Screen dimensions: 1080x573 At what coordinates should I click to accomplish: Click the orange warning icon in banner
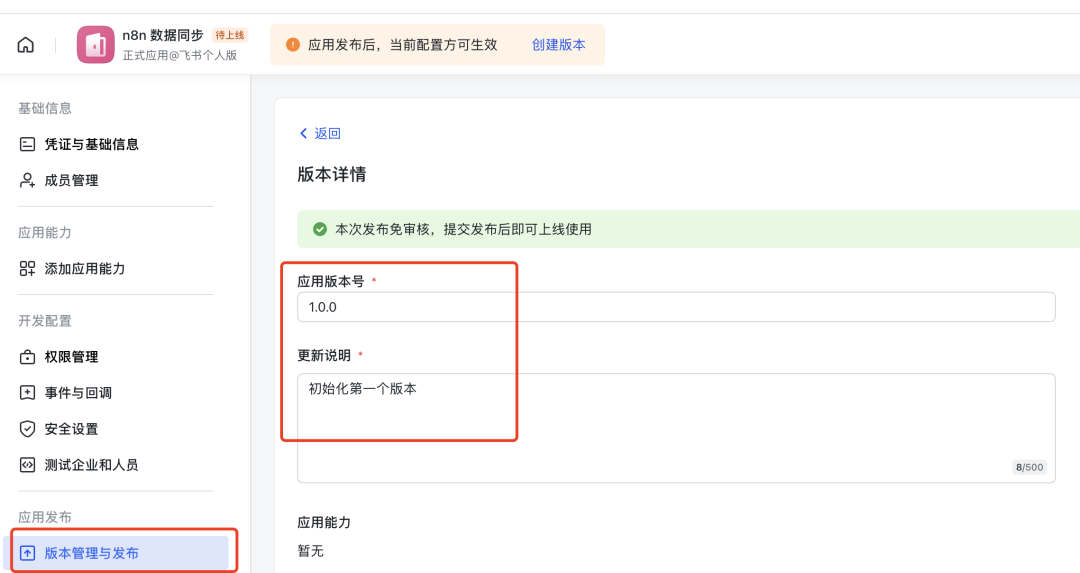293,45
